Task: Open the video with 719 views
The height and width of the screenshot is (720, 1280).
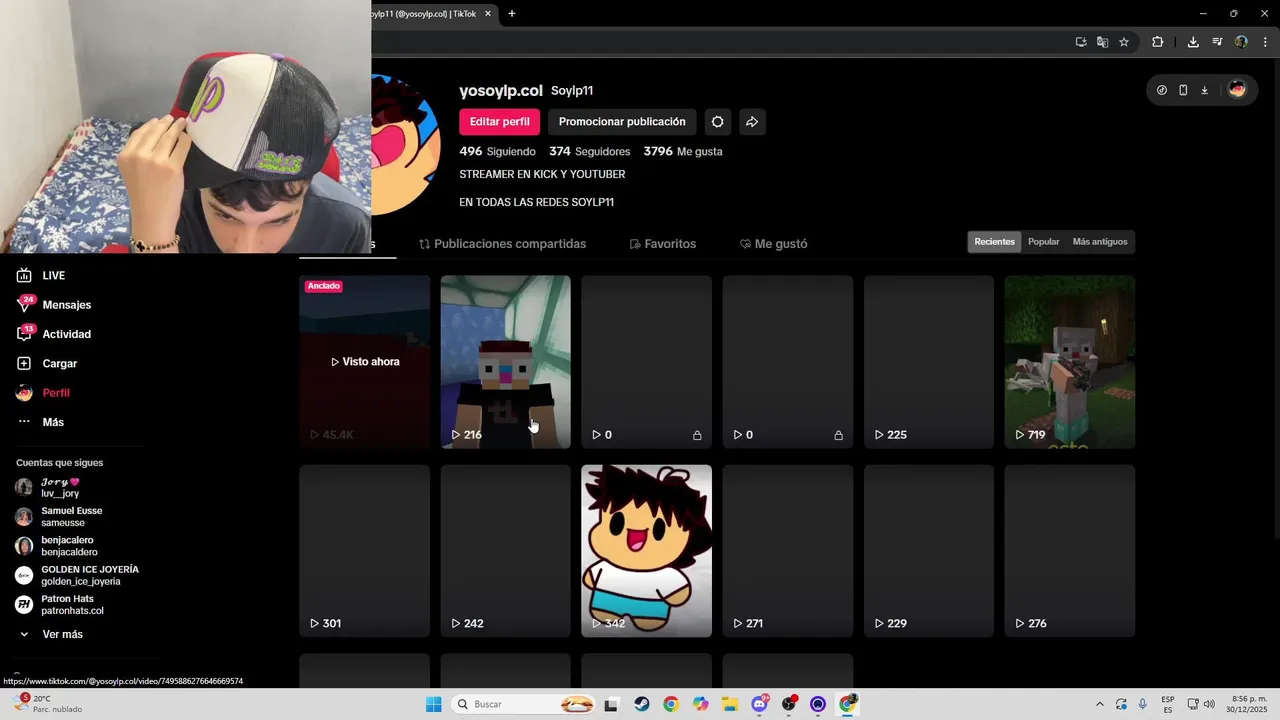Action: pyautogui.click(x=1069, y=362)
